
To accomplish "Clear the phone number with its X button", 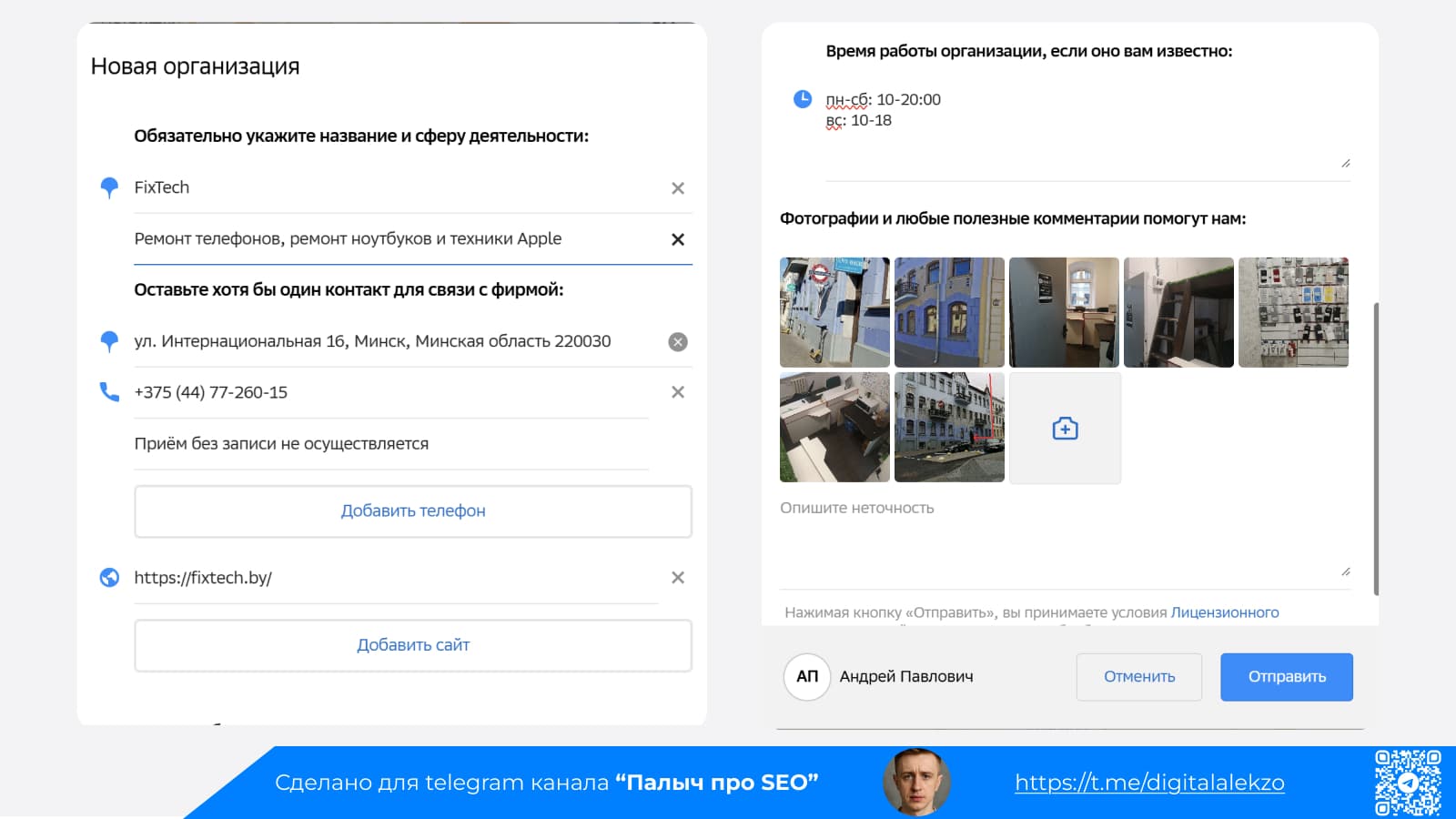I will click(677, 391).
